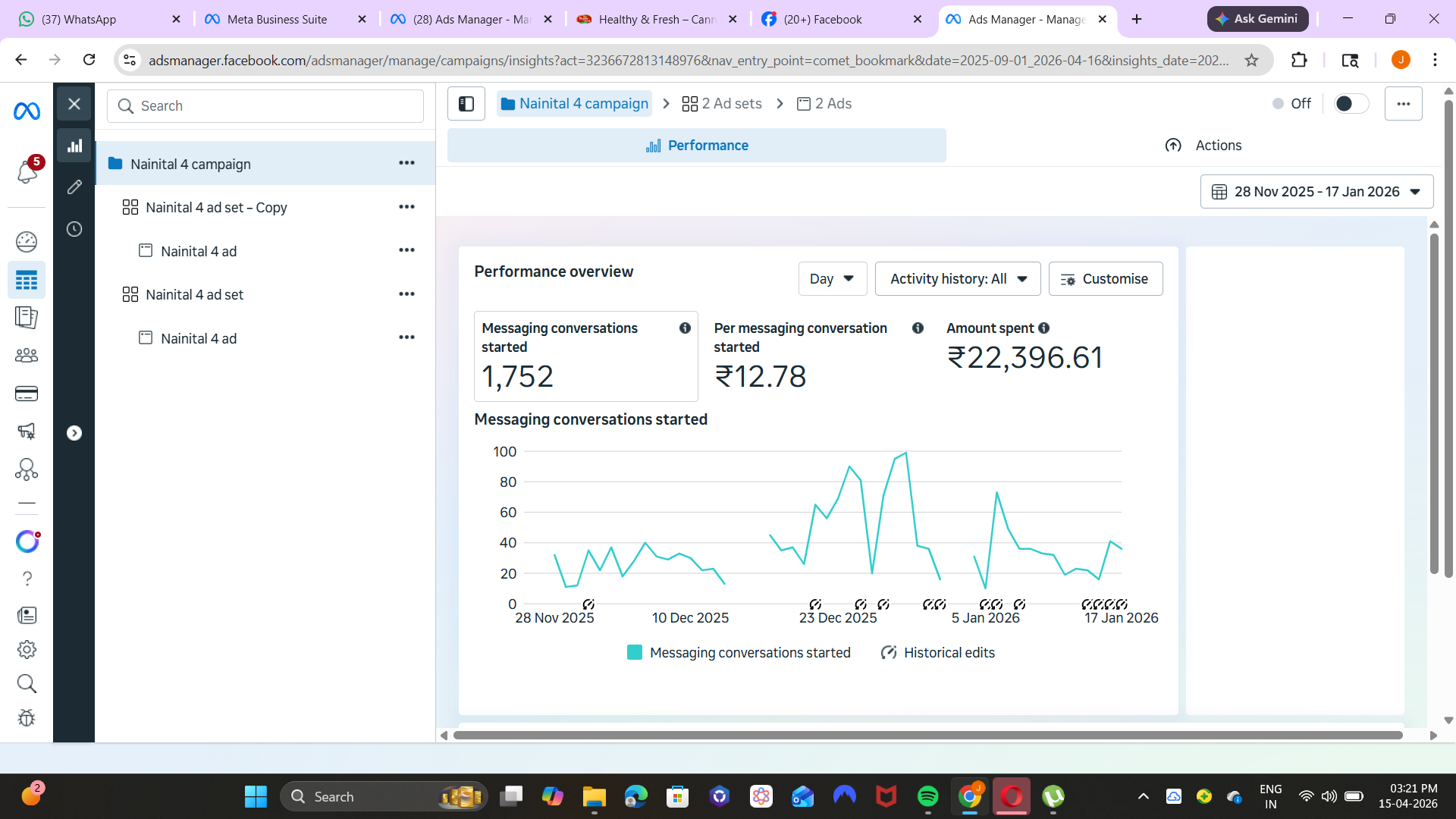This screenshot has height=819, width=1456.
Task: Open the clock history icon
Action: [x=74, y=229]
